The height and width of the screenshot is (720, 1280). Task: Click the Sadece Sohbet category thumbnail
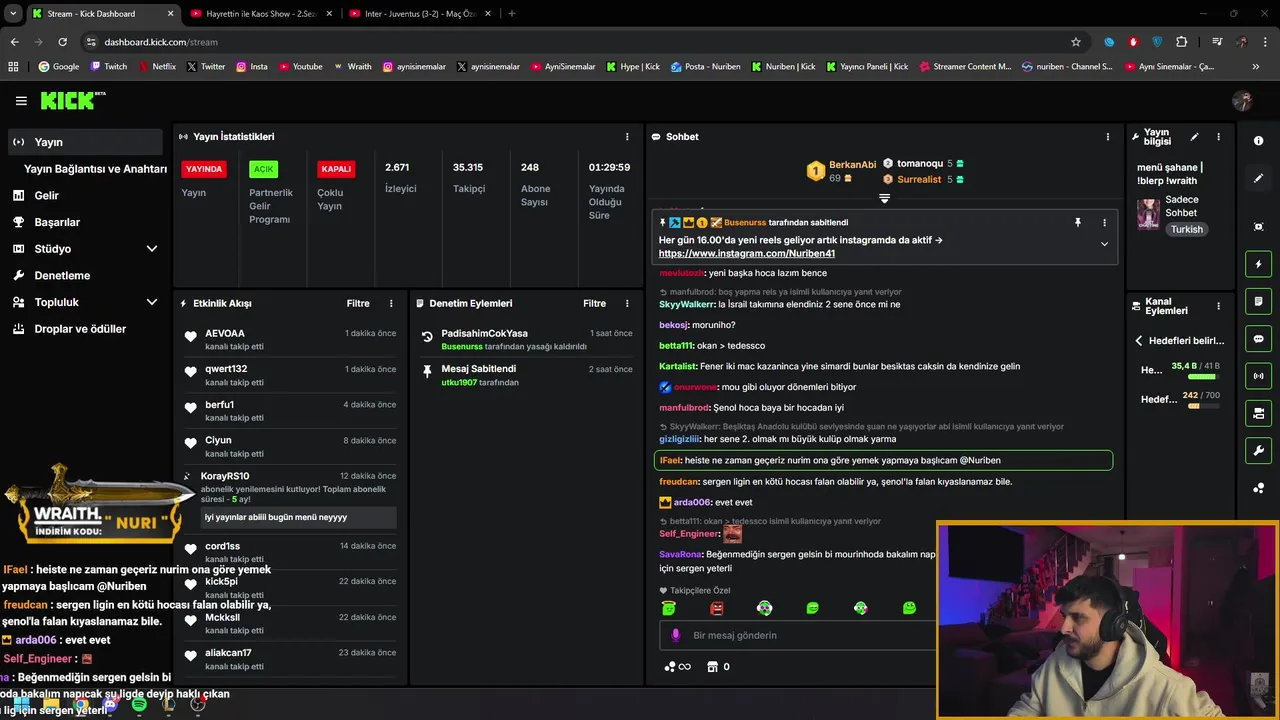(1148, 214)
